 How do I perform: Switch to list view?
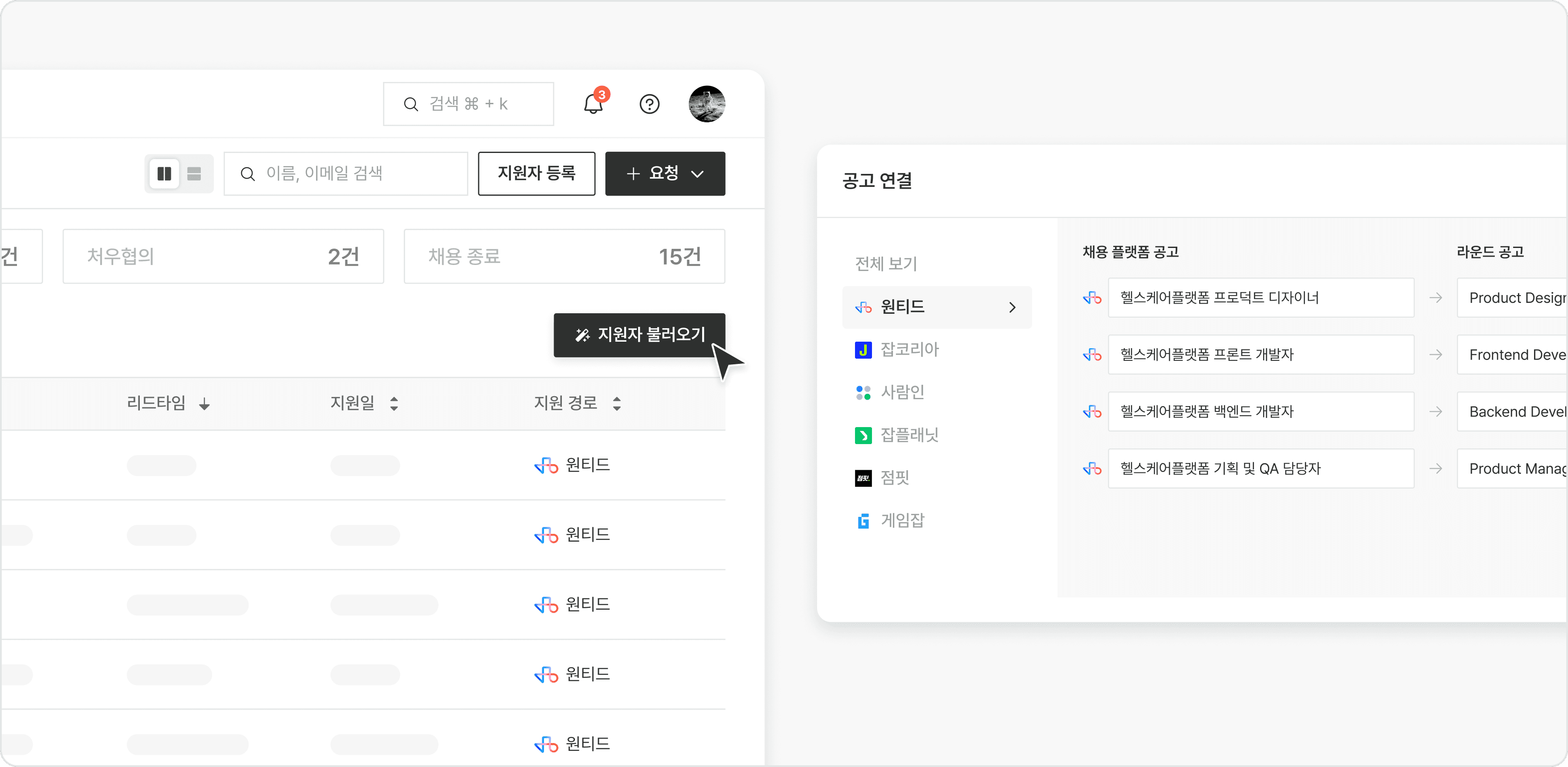click(194, 173)
